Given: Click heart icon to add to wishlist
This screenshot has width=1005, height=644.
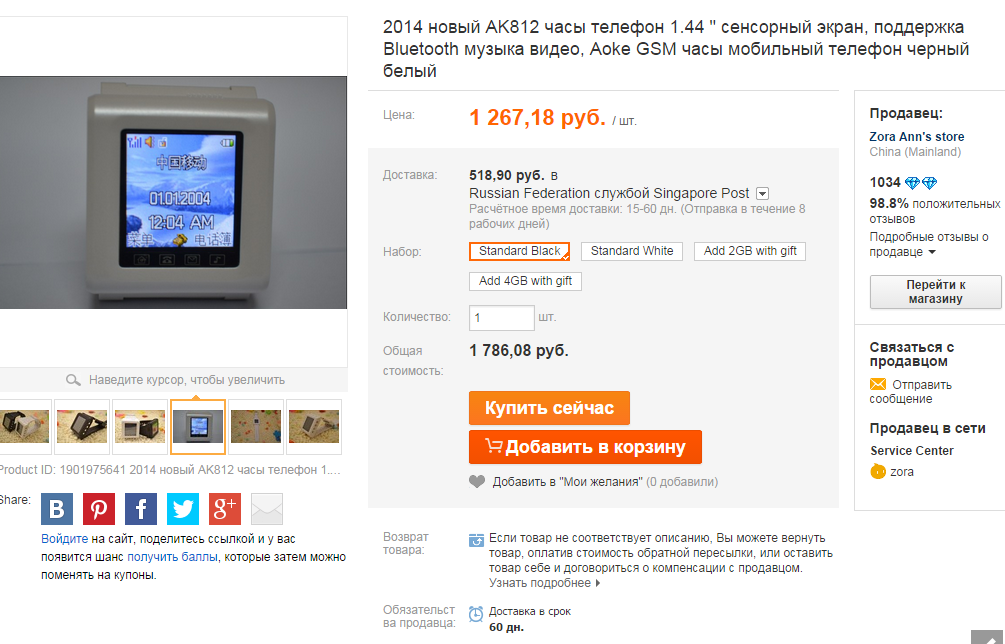Looking at the screenshot, I should point(477,481).
